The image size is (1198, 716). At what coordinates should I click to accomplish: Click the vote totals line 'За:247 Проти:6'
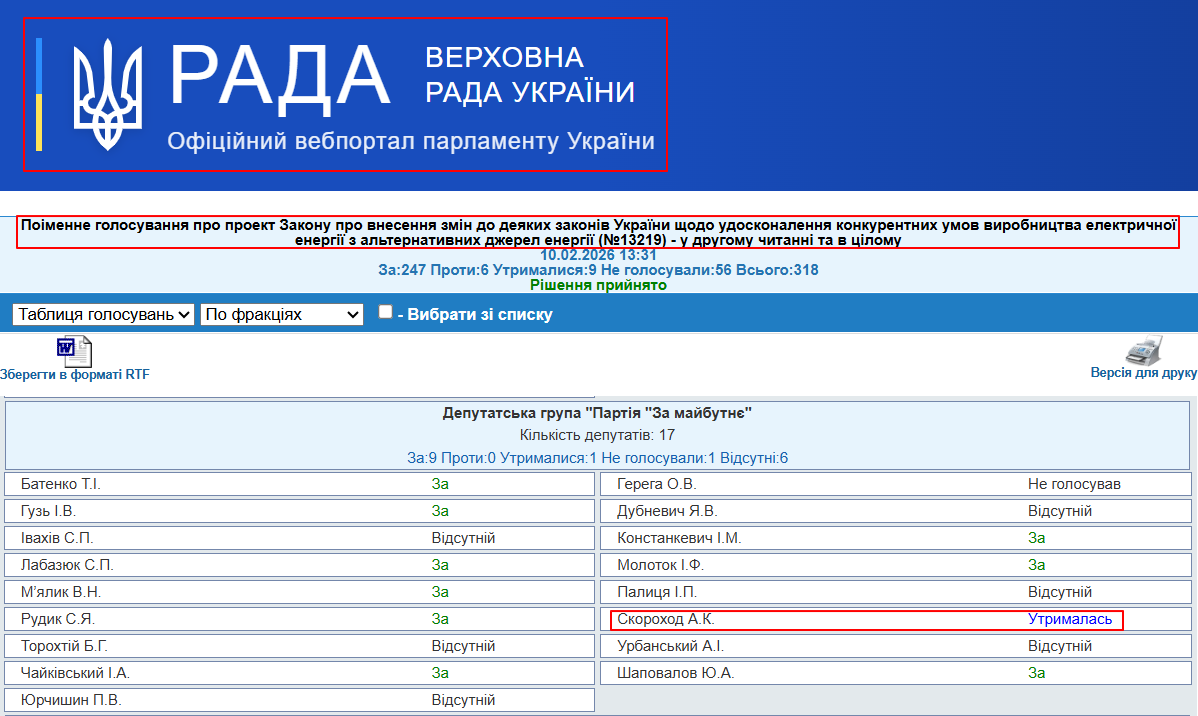pyautogui.click(x=598, y=270)
